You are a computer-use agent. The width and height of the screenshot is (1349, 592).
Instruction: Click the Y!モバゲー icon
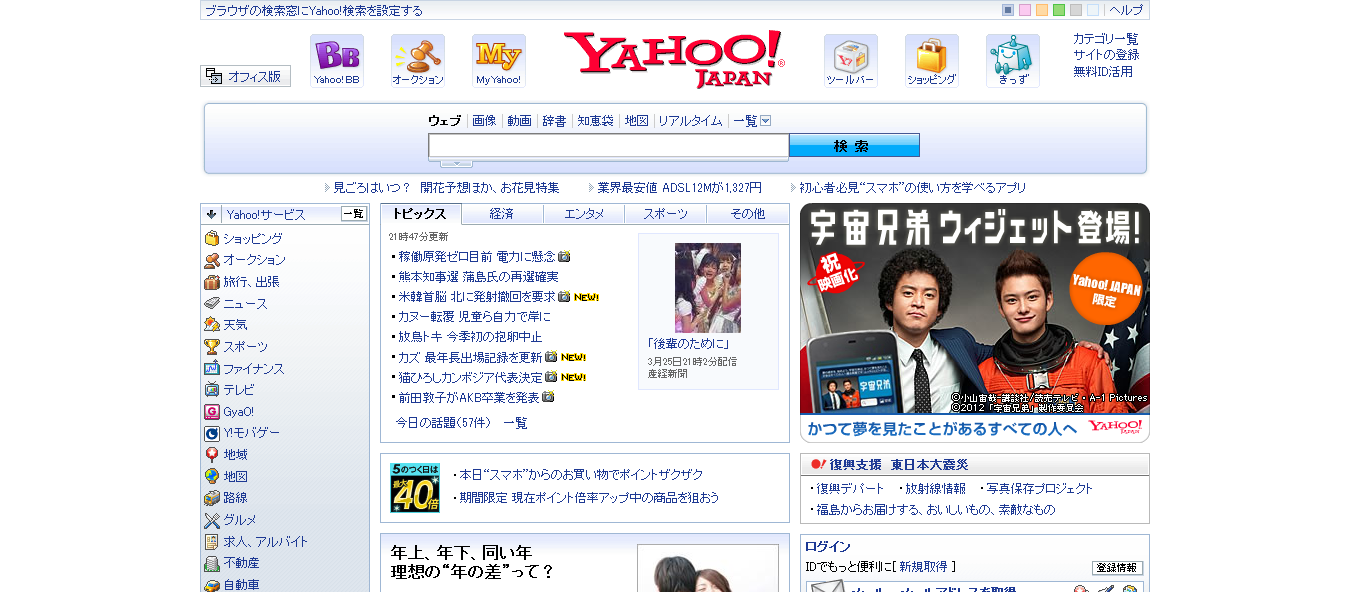point(212,433)
